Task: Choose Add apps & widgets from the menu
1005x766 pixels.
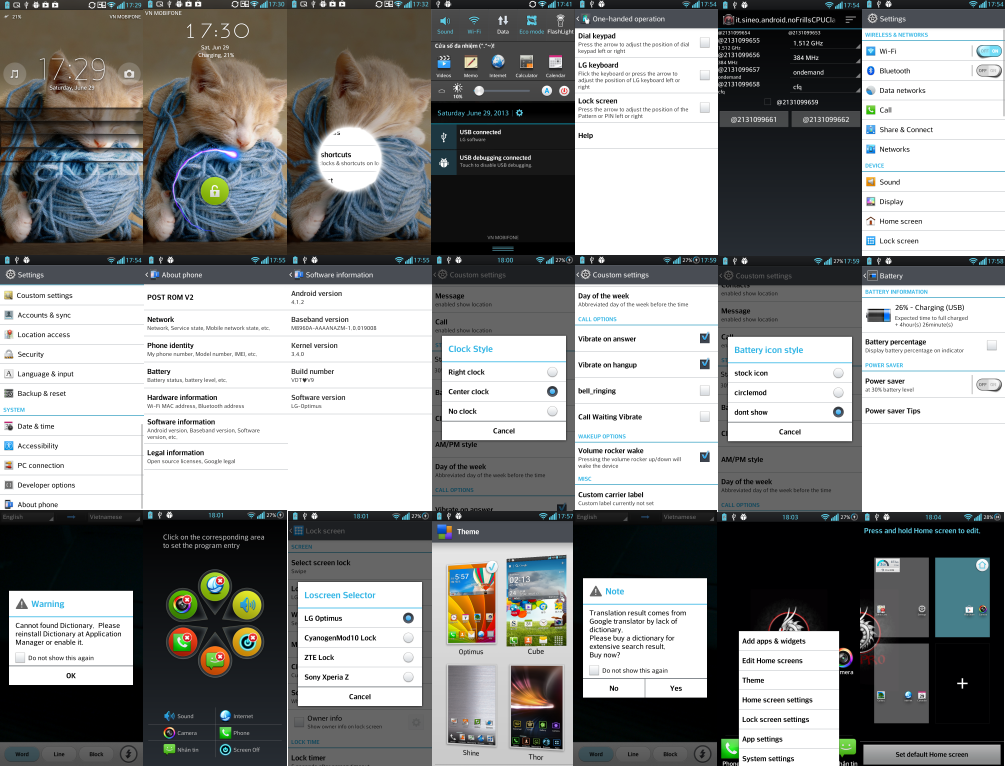Action: point(789,641)
